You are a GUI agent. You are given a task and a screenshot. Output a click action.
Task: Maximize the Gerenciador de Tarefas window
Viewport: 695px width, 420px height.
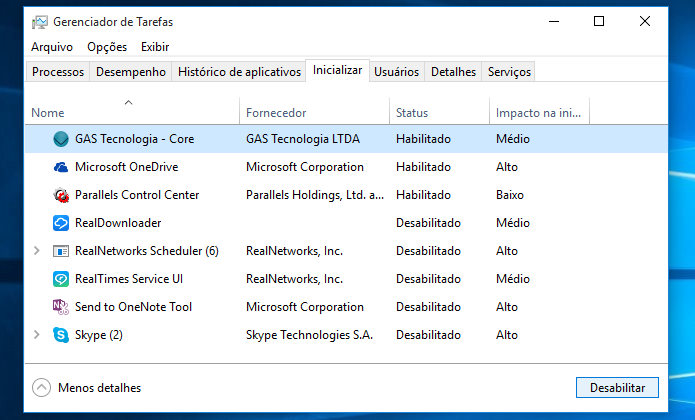599,21
